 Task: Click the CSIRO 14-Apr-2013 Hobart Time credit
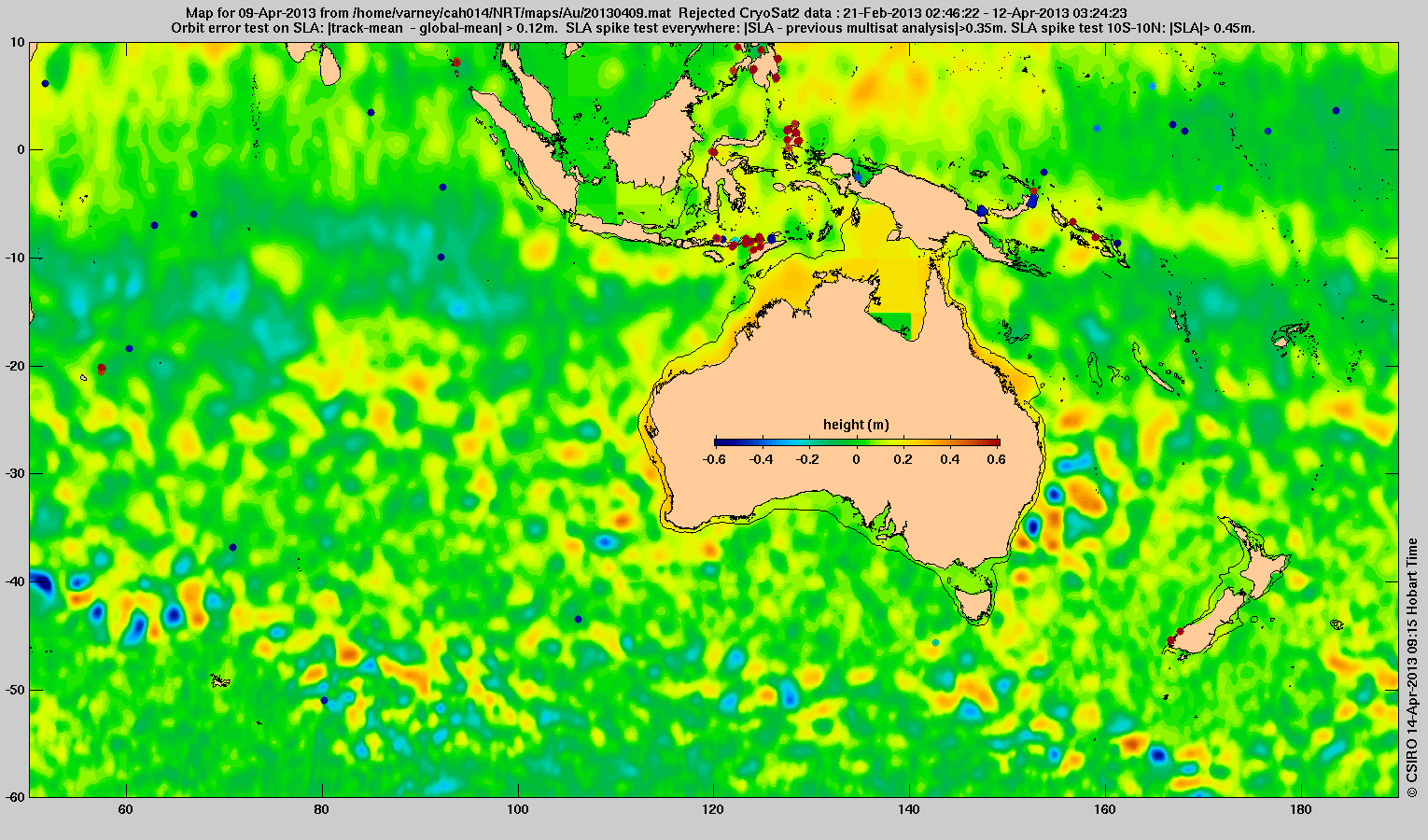[x=1412, y=667]
